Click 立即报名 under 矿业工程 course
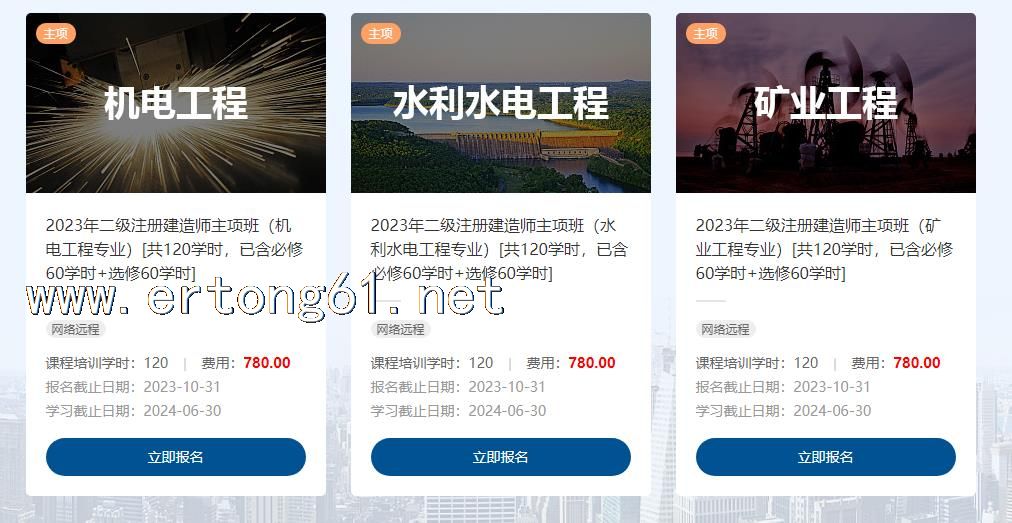Image resolution: width=1012 pixels, height=523 pixels. pyautogui.click(x=825, y=457)
